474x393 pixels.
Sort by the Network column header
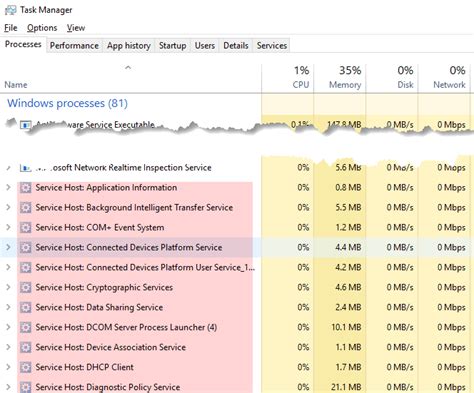click(x=444, y=78)
